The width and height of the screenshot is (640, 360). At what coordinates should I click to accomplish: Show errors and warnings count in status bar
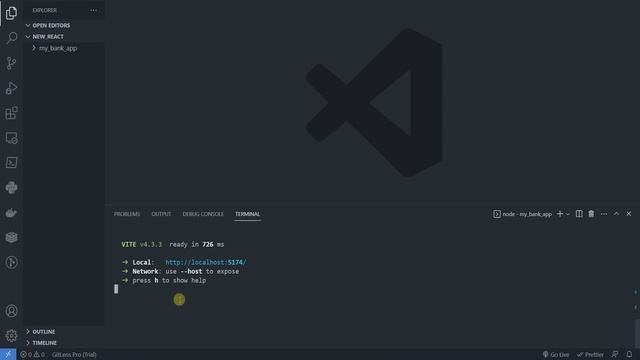pyautogui.click(x=33, y=354)
